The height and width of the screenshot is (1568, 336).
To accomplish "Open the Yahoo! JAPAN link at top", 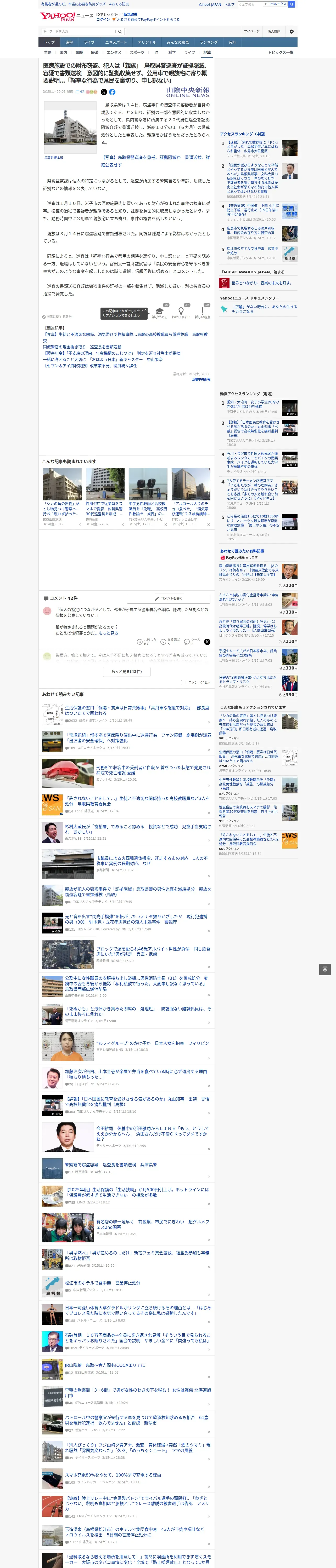I will tap(210, 4).
